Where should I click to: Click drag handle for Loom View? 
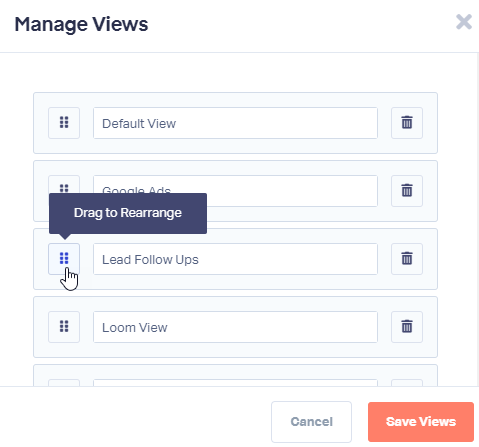(64, 327)
